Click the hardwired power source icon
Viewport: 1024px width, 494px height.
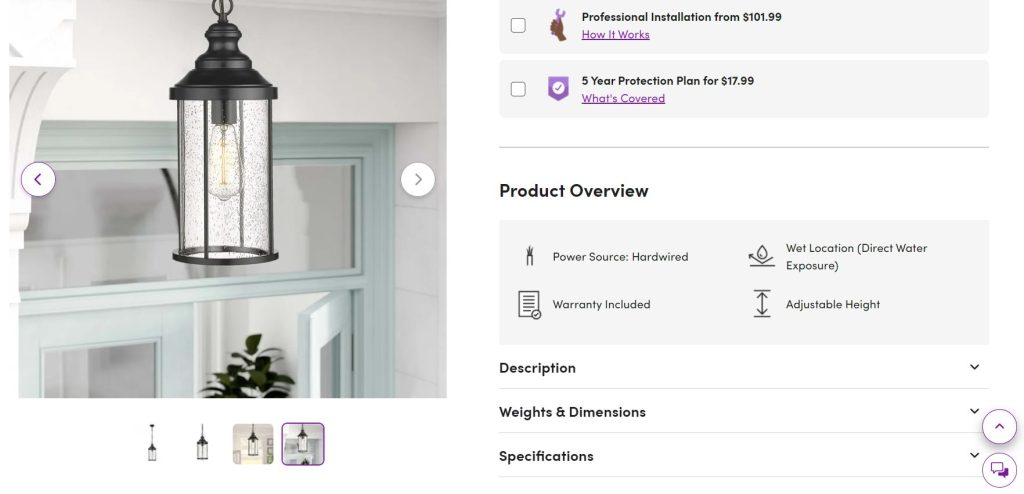[x=529, y=256]
